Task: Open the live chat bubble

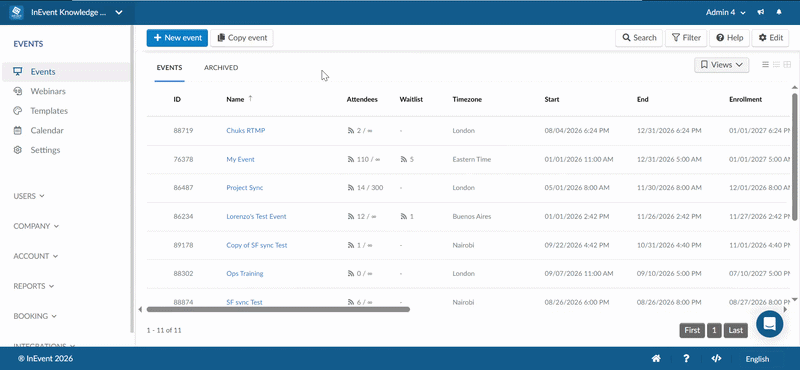Action: (769, 324)
